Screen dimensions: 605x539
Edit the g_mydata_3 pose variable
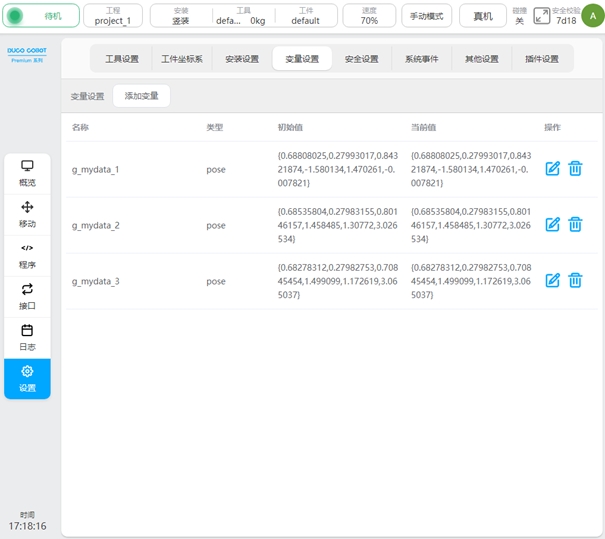(x=552, y=281)
